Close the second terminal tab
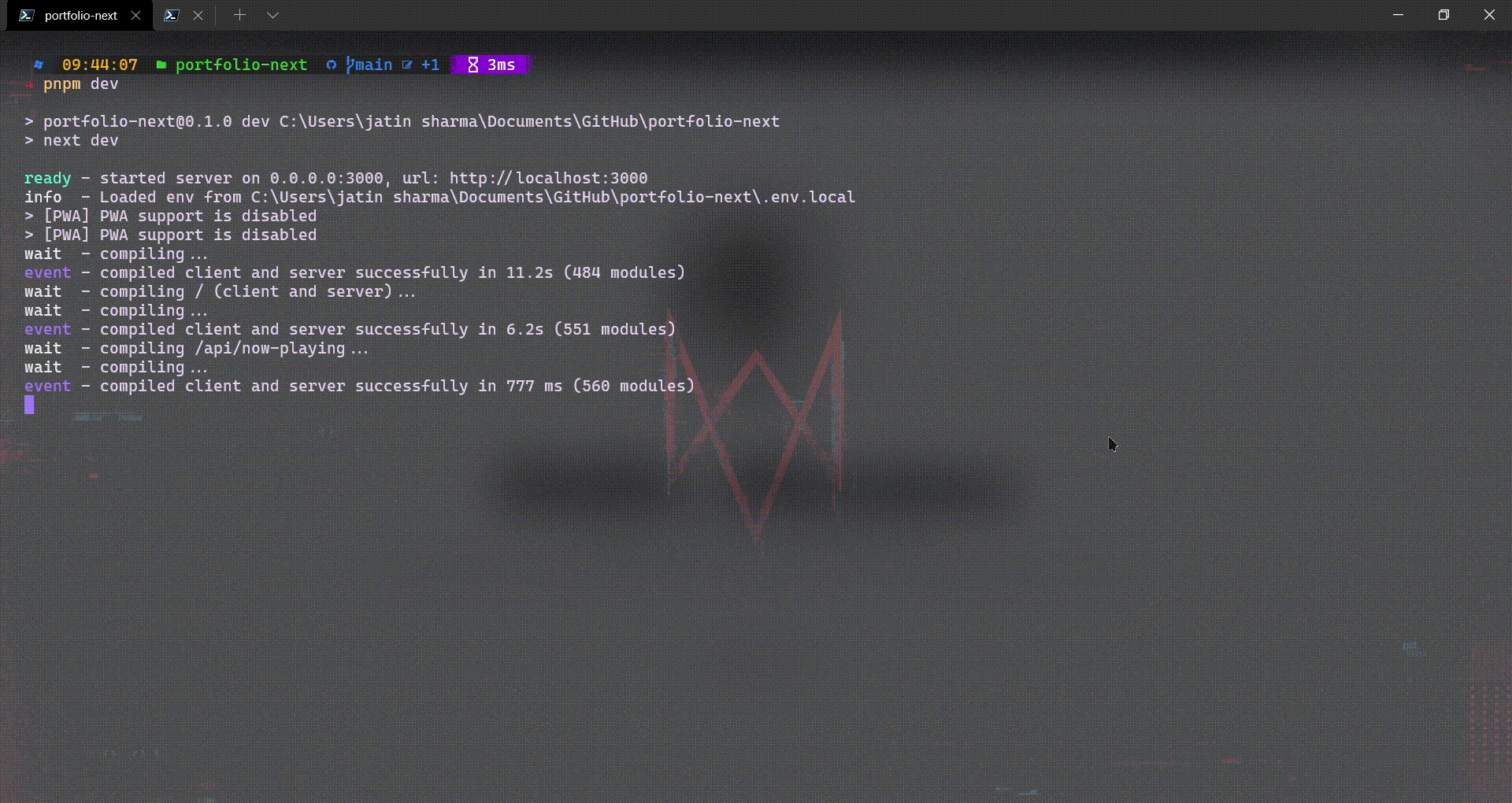This screenshot has height=803, width=1512. pyautogui.click(x=198, y=16)
